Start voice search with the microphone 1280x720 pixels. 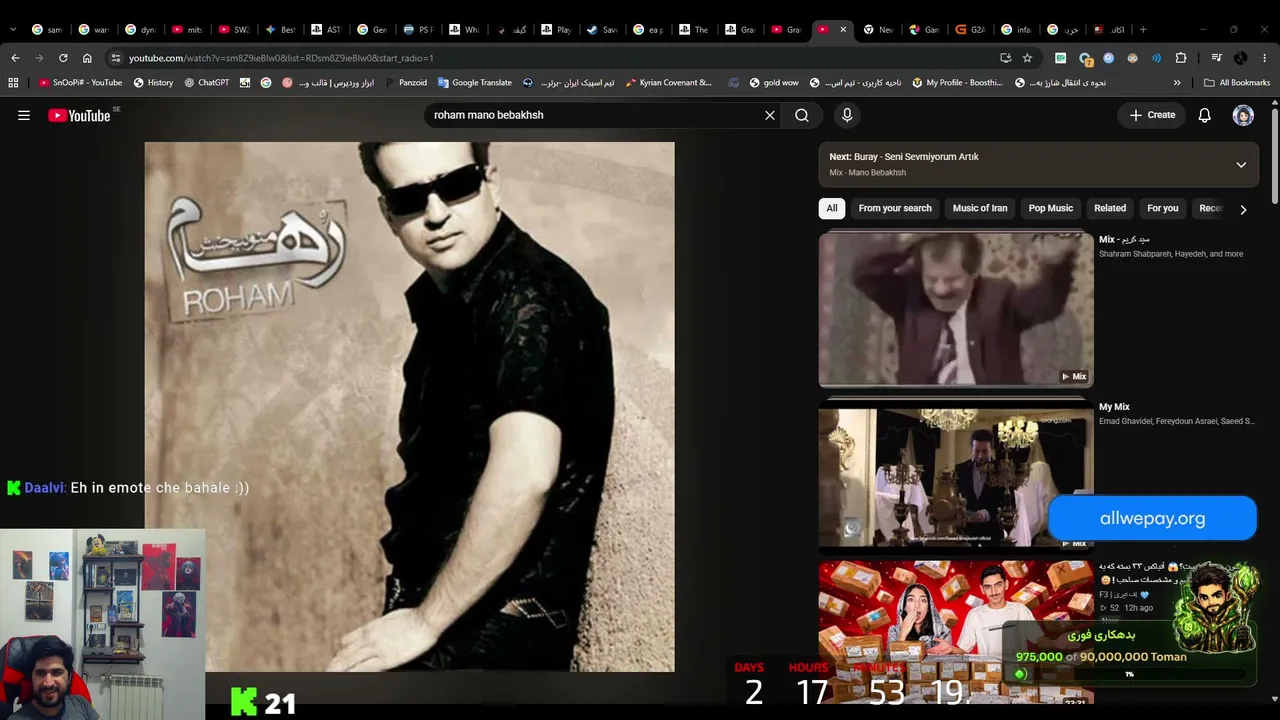pyautogui.click(x=847, y=115)
